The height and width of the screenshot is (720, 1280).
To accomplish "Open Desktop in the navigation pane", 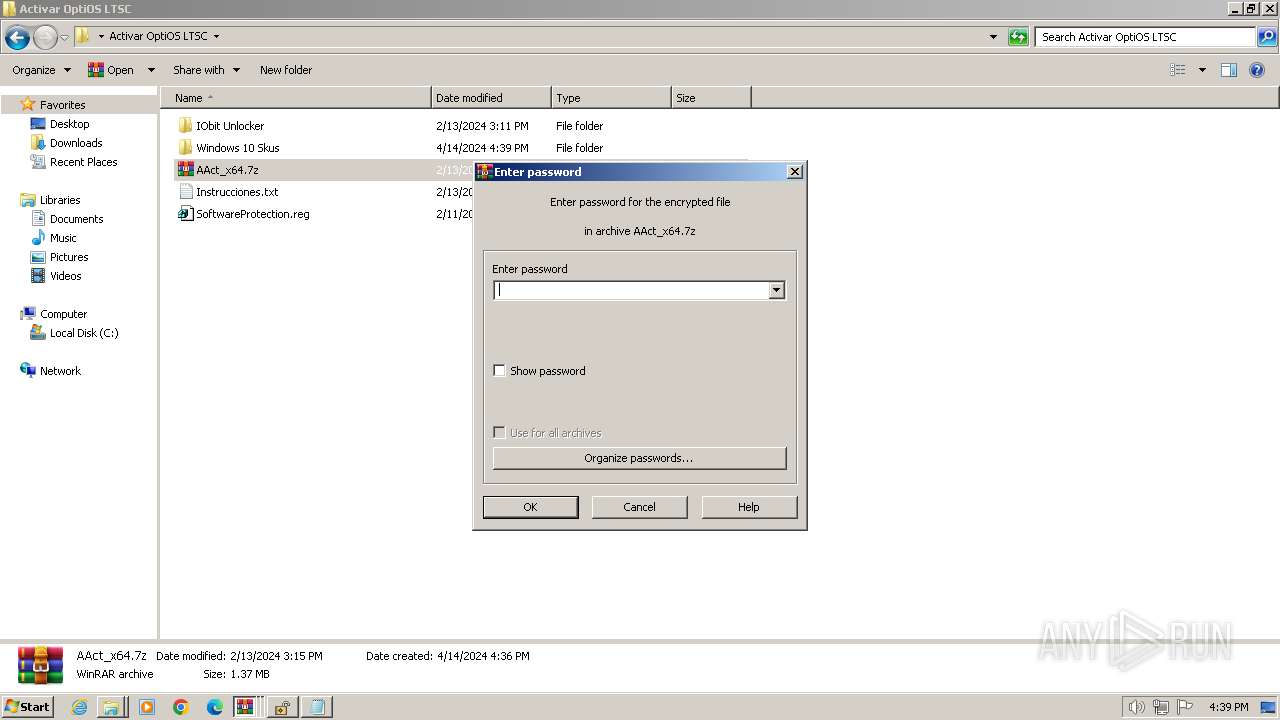I will [x=69, y=124].
